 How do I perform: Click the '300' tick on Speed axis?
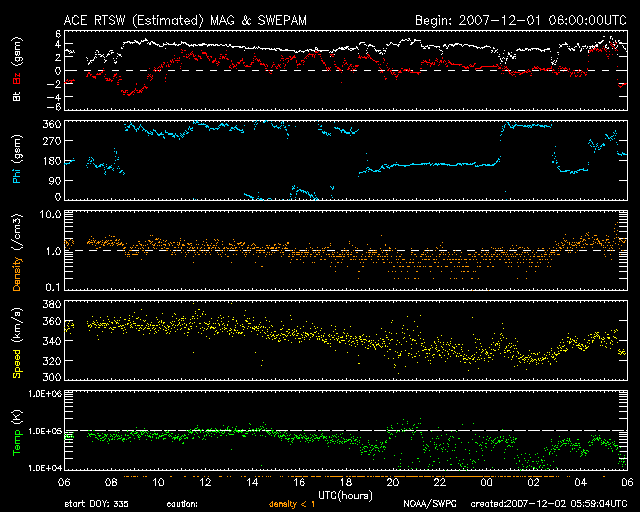[x=52, y=377]
